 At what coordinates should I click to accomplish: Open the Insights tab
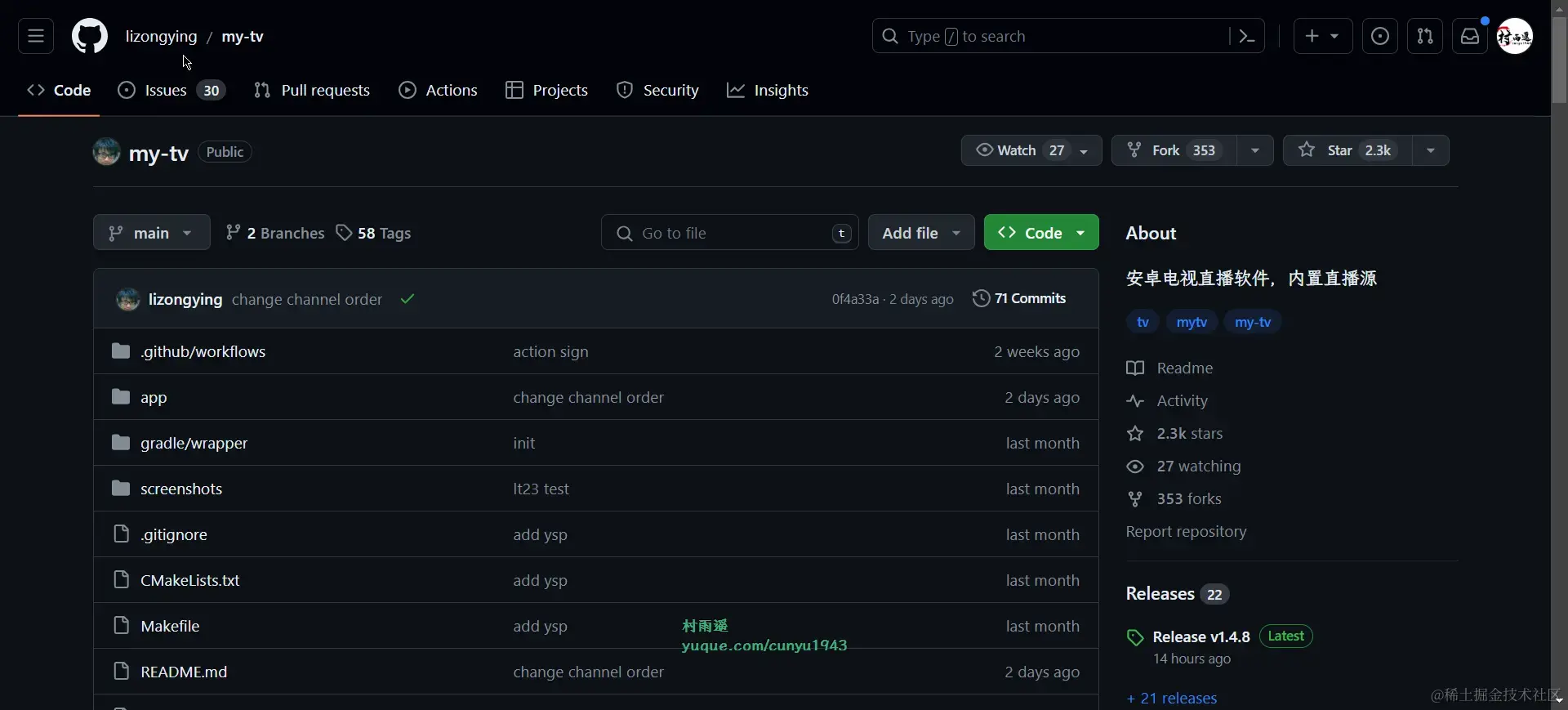click(768, 90)
